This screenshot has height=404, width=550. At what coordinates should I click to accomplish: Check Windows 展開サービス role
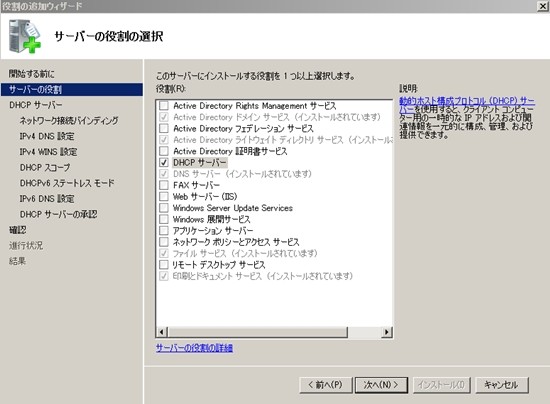[164, 219]
